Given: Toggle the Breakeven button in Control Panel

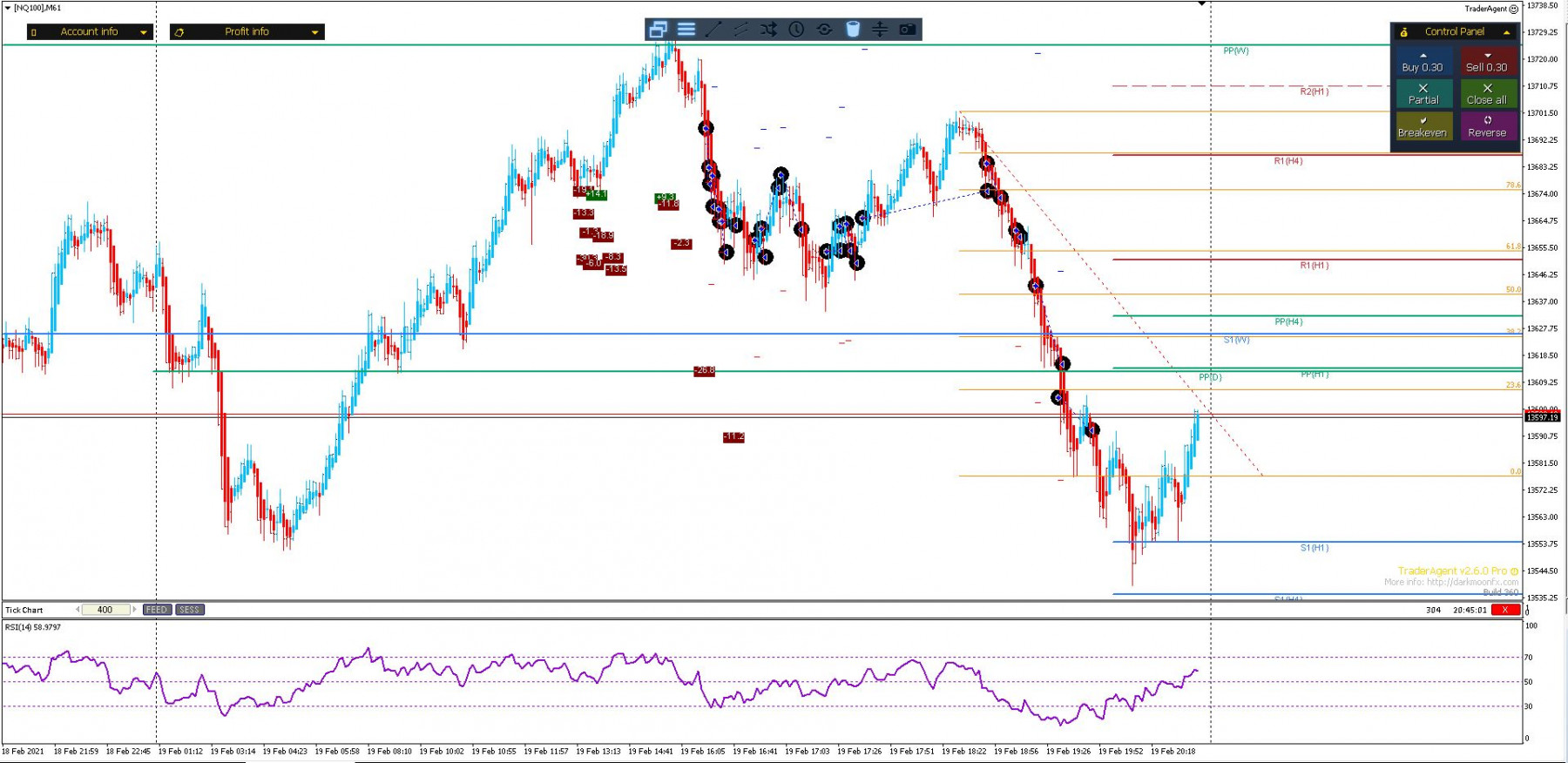Looking at the screenshot, I should coord(1423,126).
